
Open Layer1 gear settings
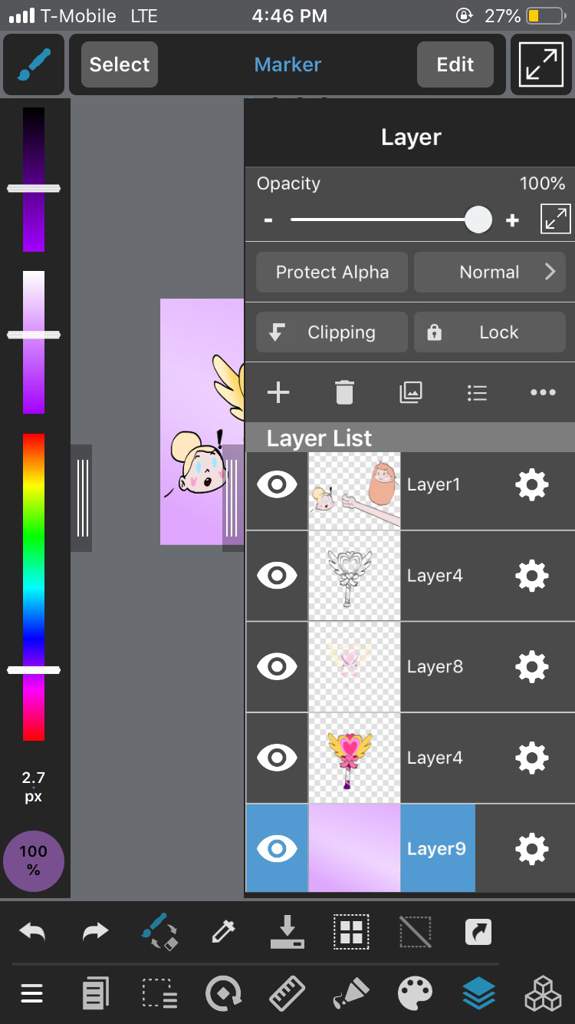click(x=532, y=485)
